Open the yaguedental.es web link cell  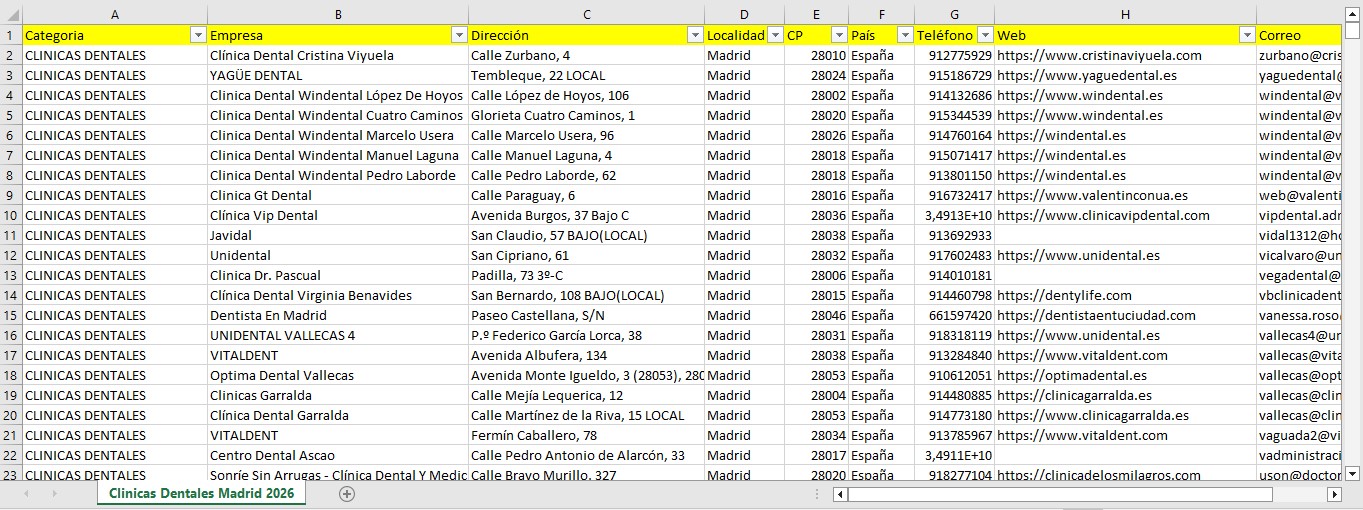pos(1125,75)
